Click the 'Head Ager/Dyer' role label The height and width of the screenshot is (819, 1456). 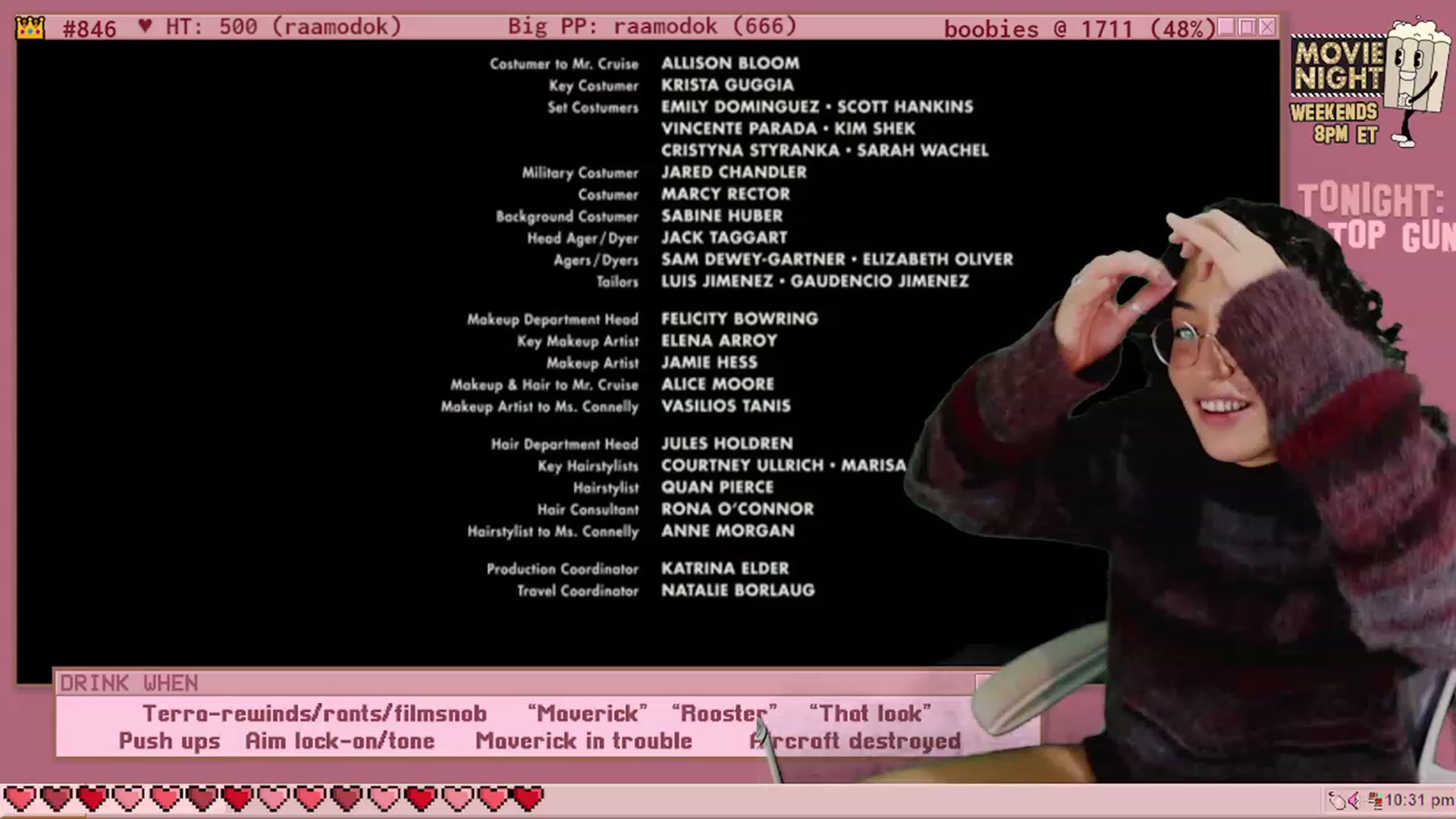tap(583, 239)
